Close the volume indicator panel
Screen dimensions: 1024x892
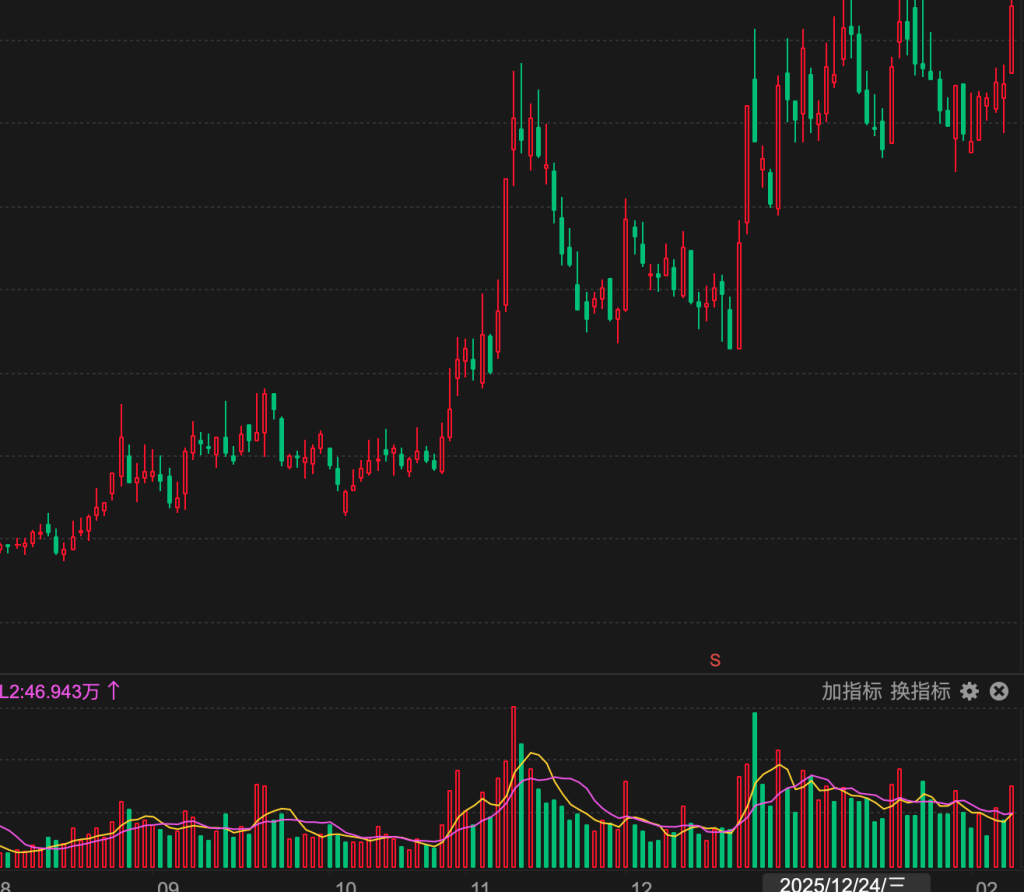[999, 691]
